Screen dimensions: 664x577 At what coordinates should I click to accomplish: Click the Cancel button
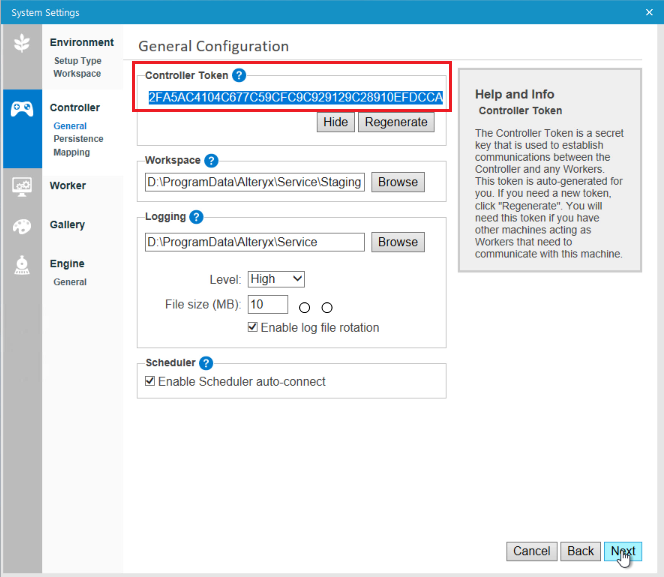pyautogui.click(x=532, y=551)
